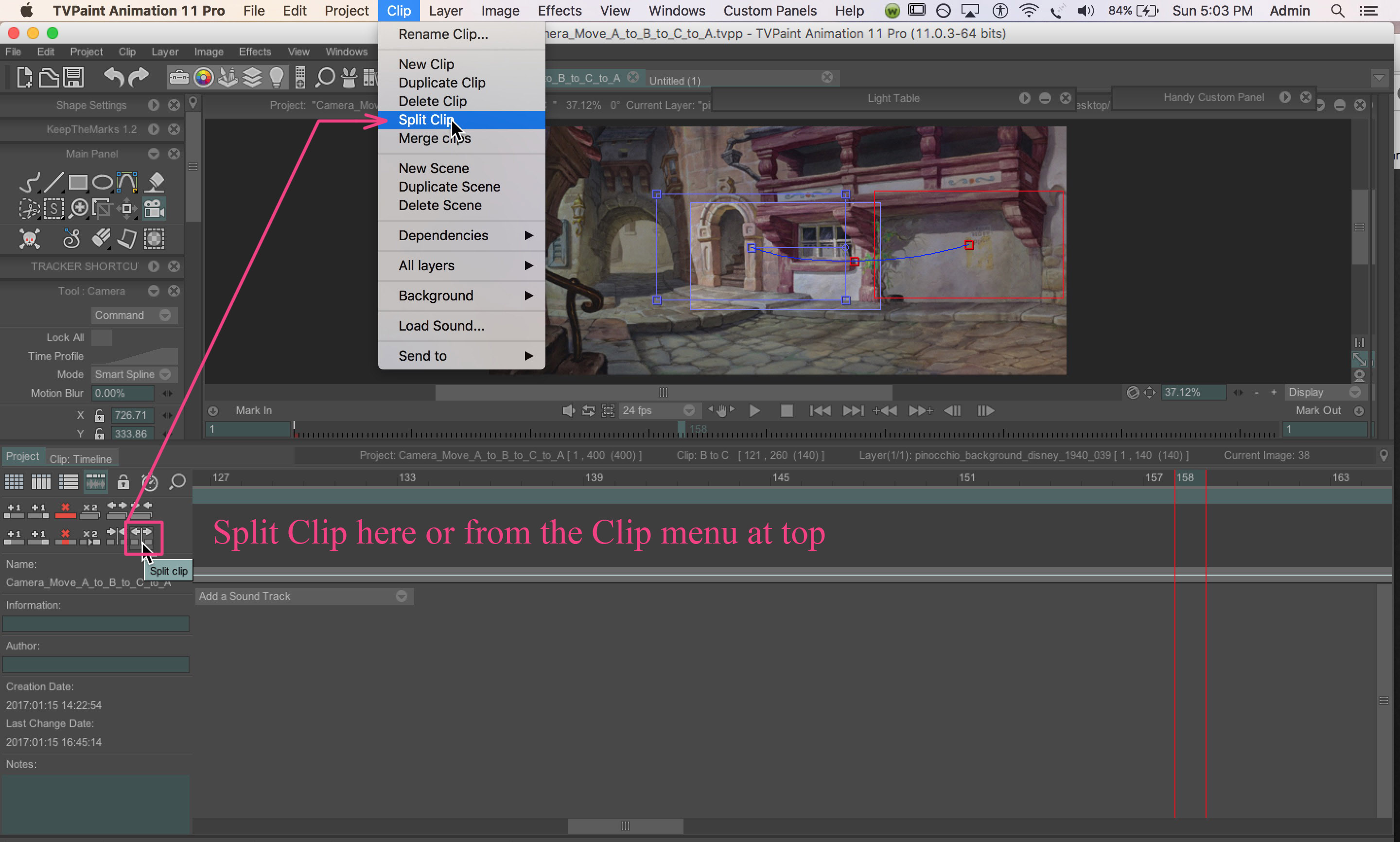Toggle the loop playback icon
This screenshot has width=1400, height=842.
588,410
